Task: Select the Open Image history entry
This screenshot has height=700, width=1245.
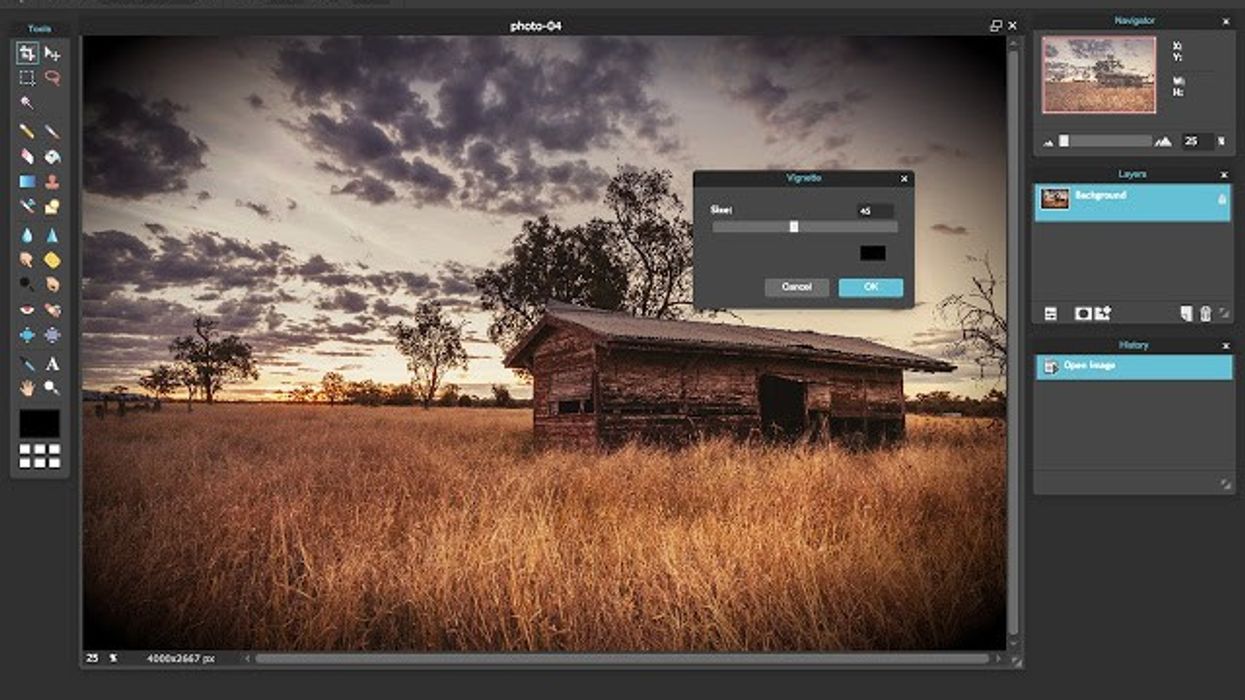Action: (x=1132, y=367)
